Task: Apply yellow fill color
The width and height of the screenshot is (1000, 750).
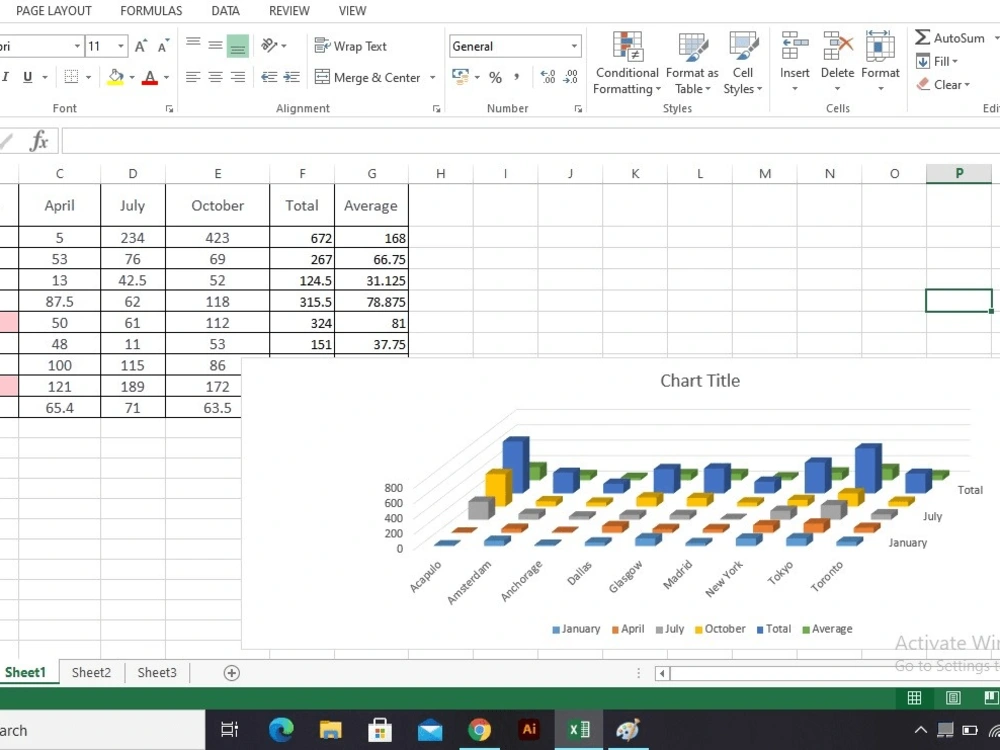Action: tap(115, 77)
